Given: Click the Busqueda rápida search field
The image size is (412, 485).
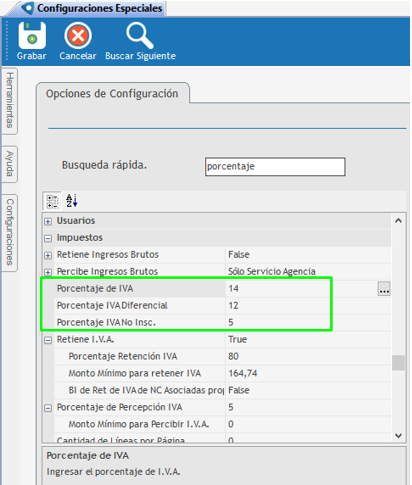Looking at the screenshot, I should [x=275, y=166].
